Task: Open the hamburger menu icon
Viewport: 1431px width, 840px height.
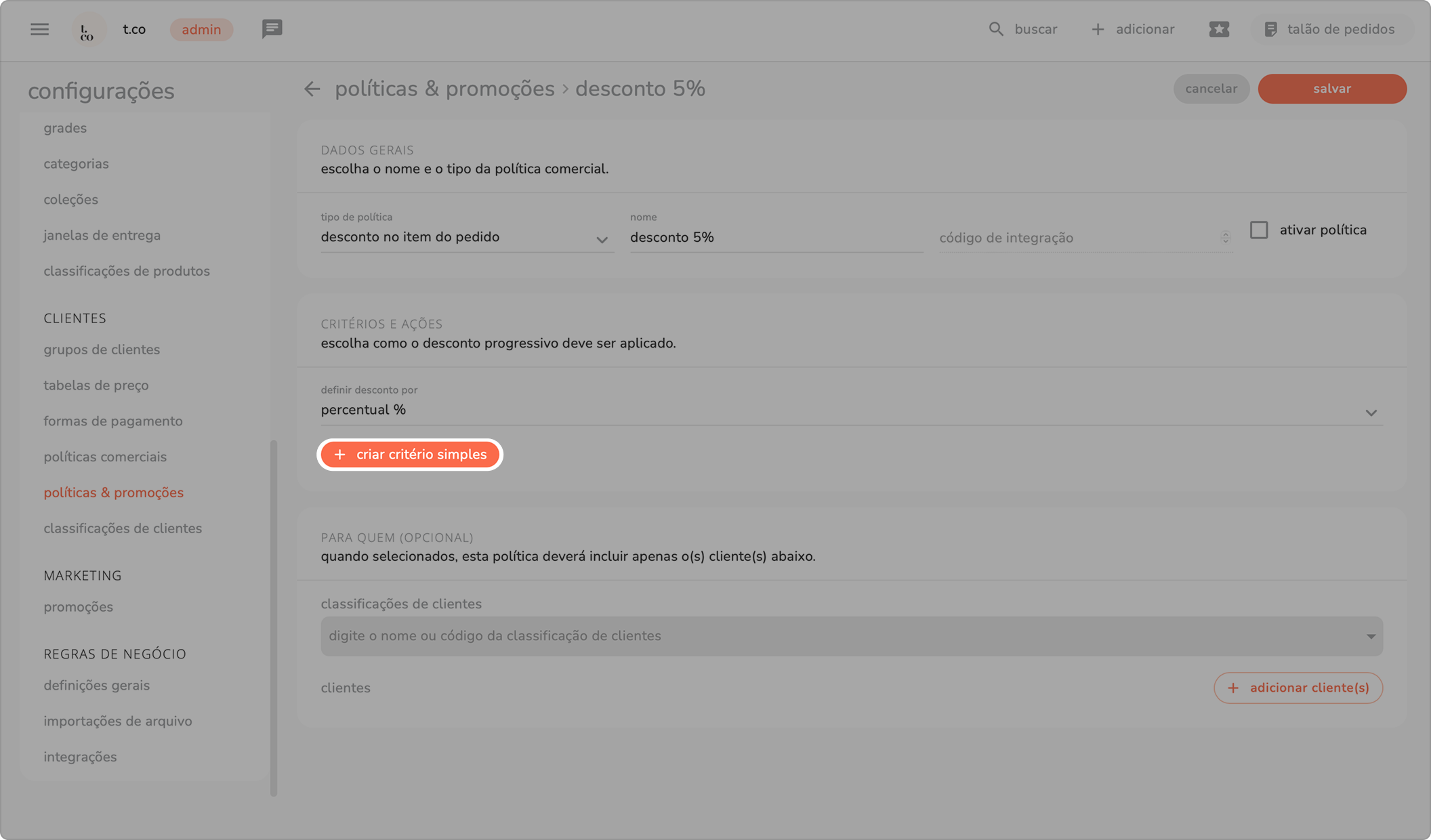Action: coord(39,29)
